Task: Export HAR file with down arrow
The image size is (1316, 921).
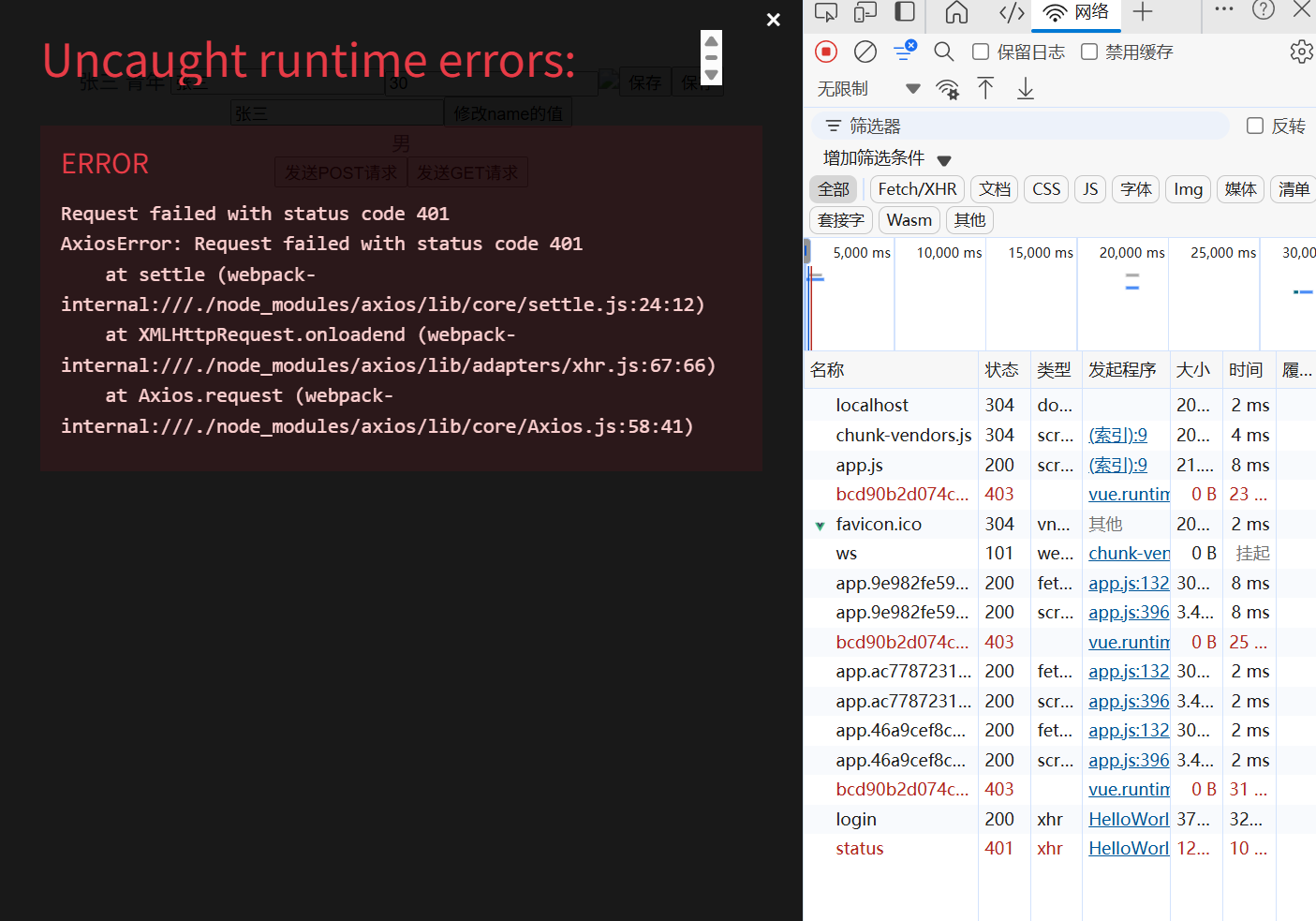Action: (x=1026, y=89)
